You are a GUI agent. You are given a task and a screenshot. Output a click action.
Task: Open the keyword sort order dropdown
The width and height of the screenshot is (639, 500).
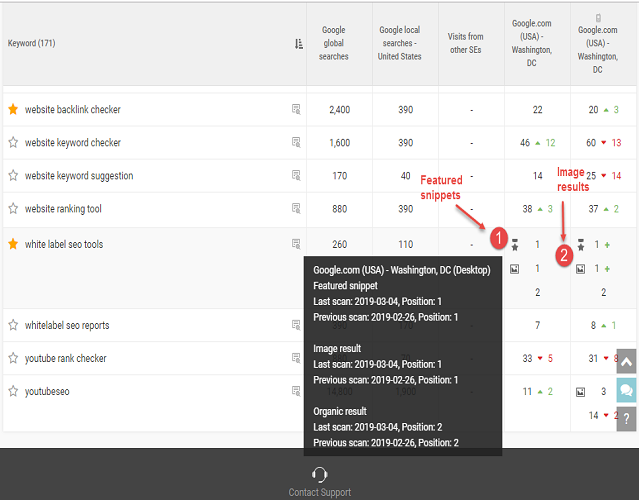pos(299,43)
